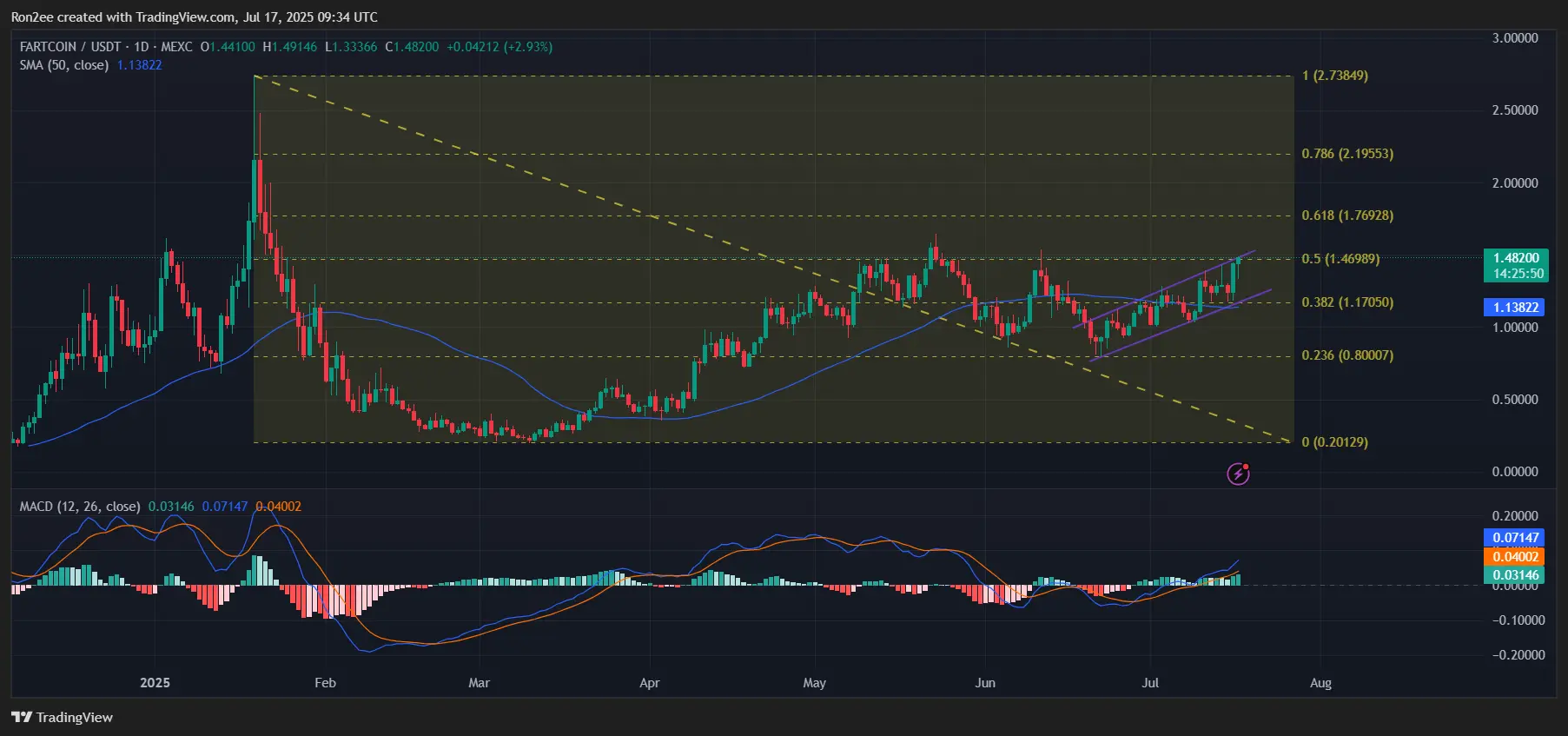Screen dimensions: 1568x736
Task: Click the purple lightning event icon
Action: click(x=1238, y=474)
